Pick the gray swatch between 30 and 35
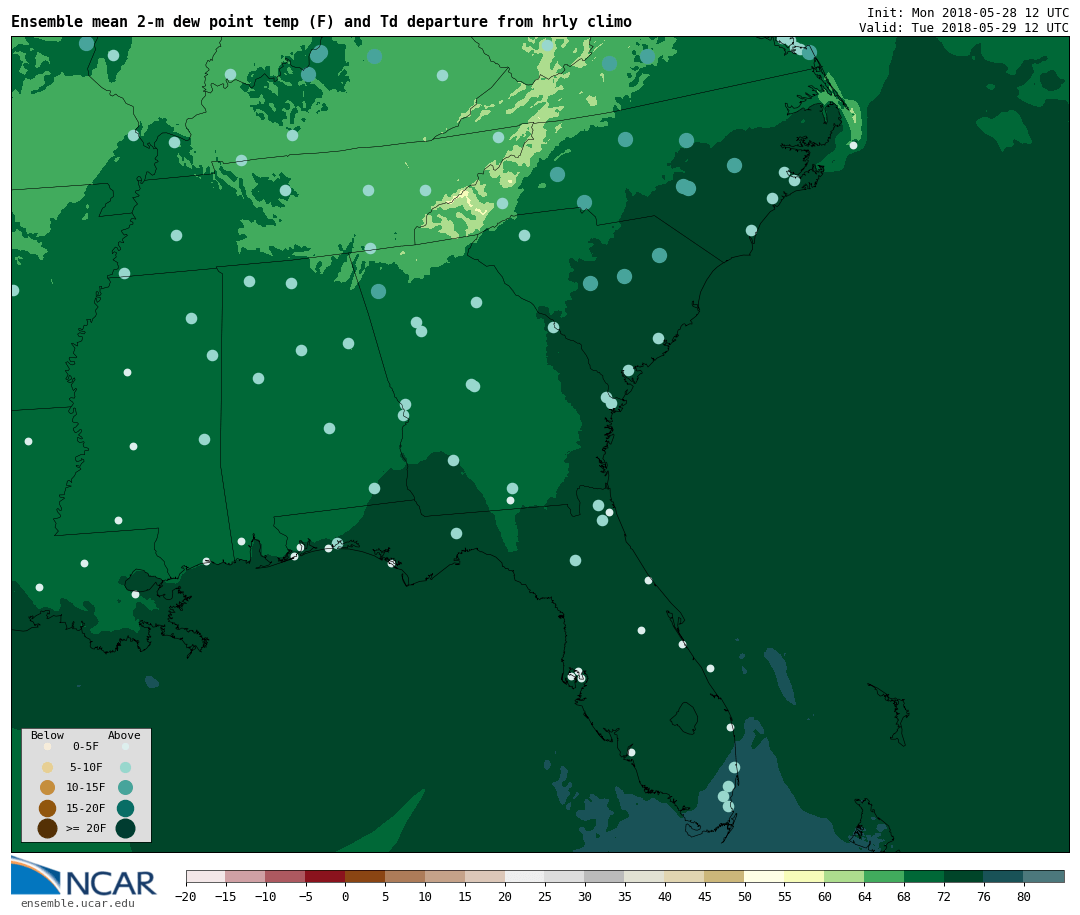This screenshot has height=915, width=1080. tap(605, 876)
